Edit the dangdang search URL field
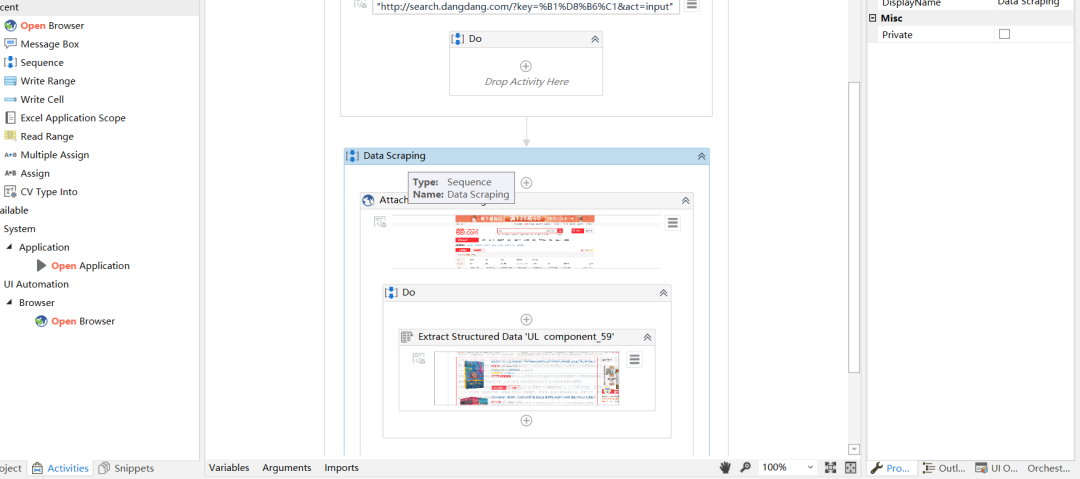Viewport: 1080px width, 479px height. point(524,6)
